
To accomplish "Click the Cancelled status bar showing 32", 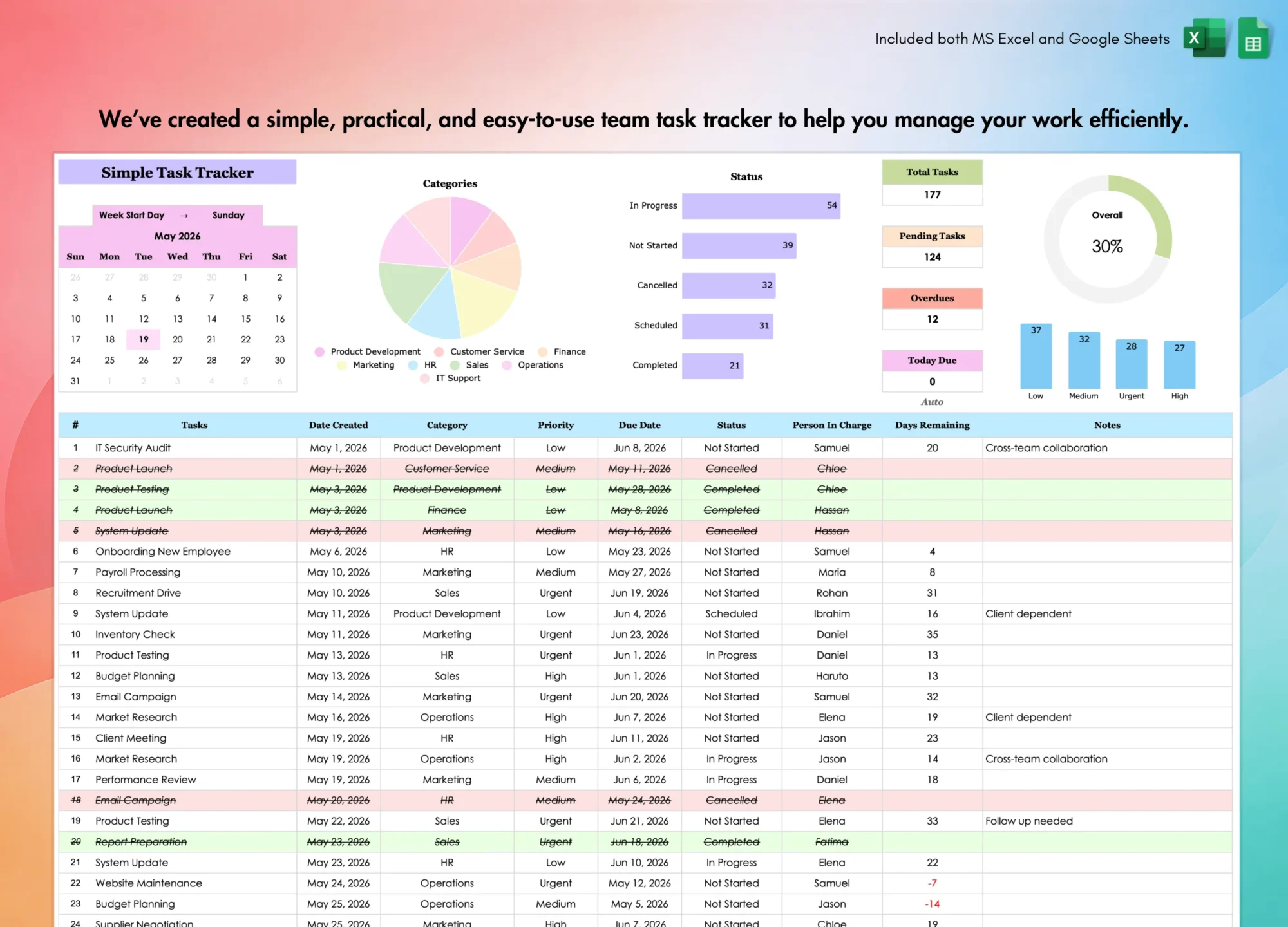I will (x=729, y=286).
